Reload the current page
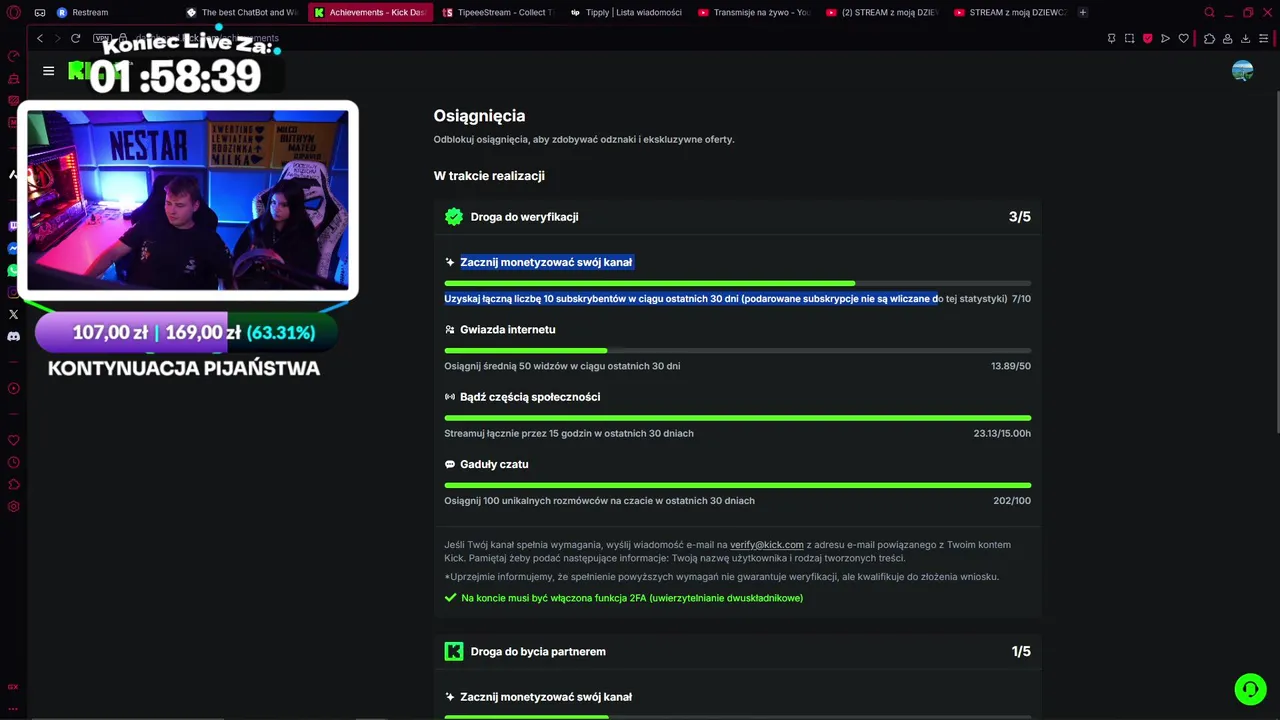The width and height of the screenshot is (1280, 720). pyautogui.click(x=75, y=38)
